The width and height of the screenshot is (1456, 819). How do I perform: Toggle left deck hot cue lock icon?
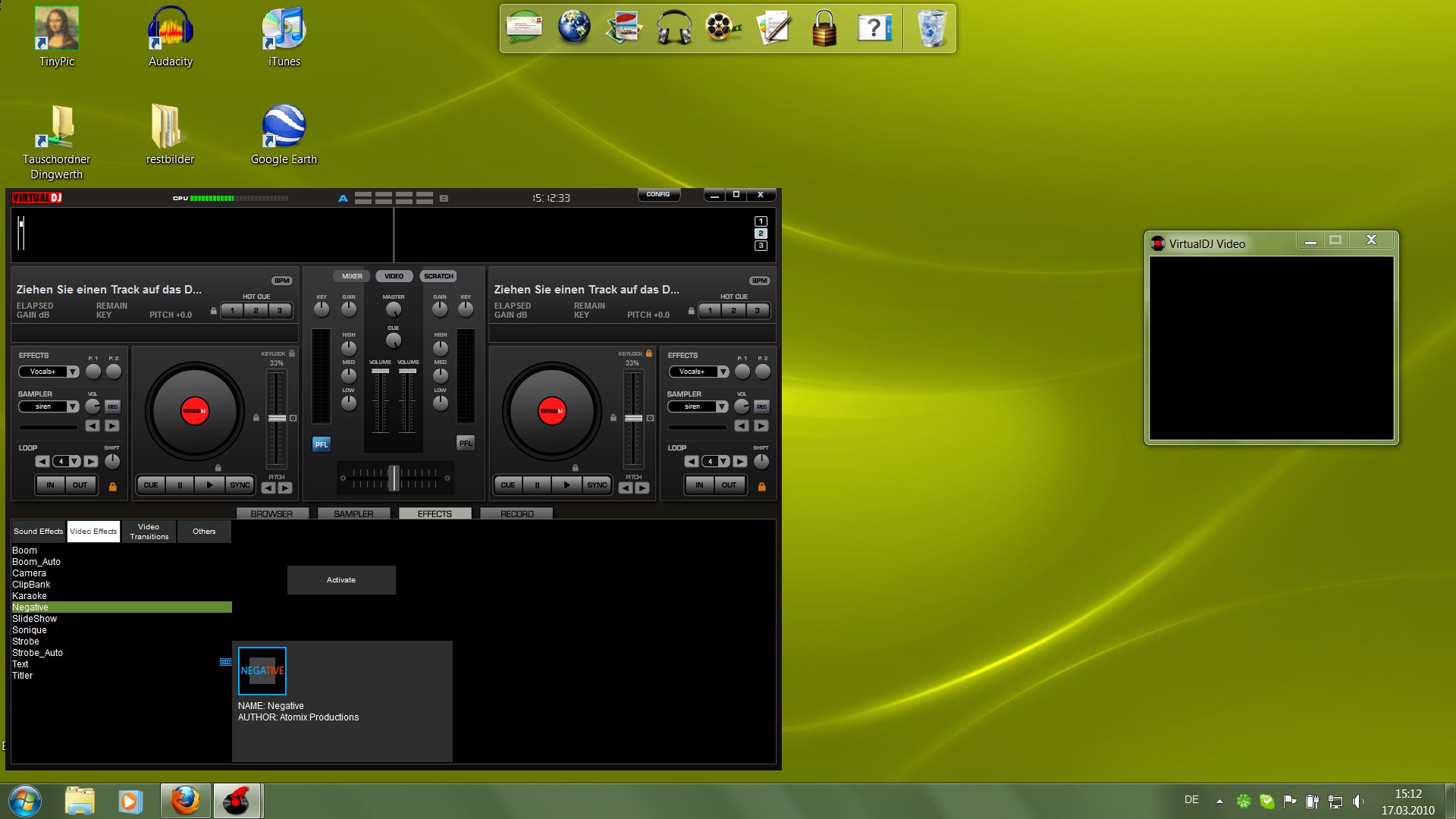[214, 311]
